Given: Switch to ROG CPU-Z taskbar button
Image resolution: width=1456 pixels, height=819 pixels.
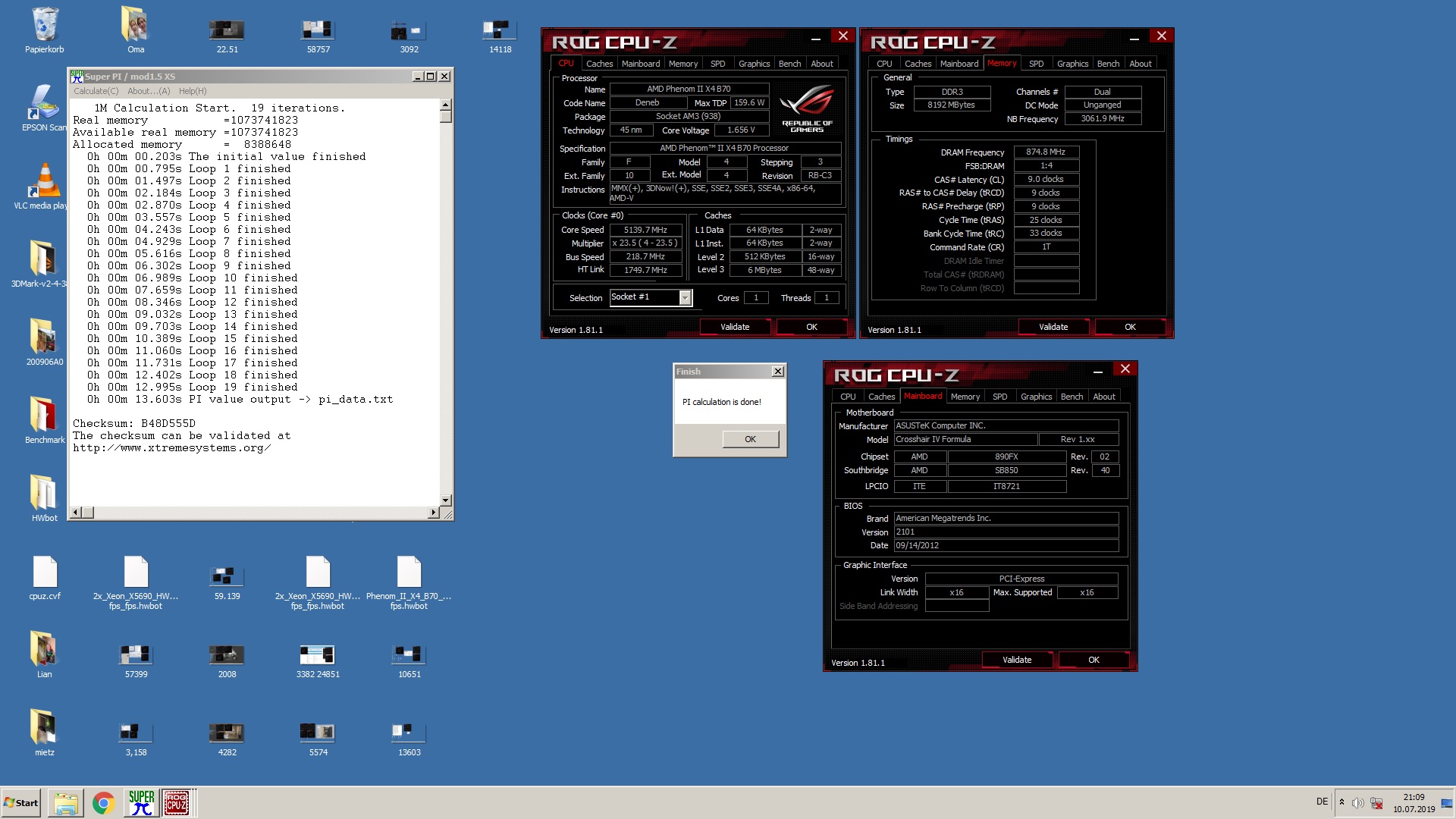Looking at the screenshot, I should point(177,803).
